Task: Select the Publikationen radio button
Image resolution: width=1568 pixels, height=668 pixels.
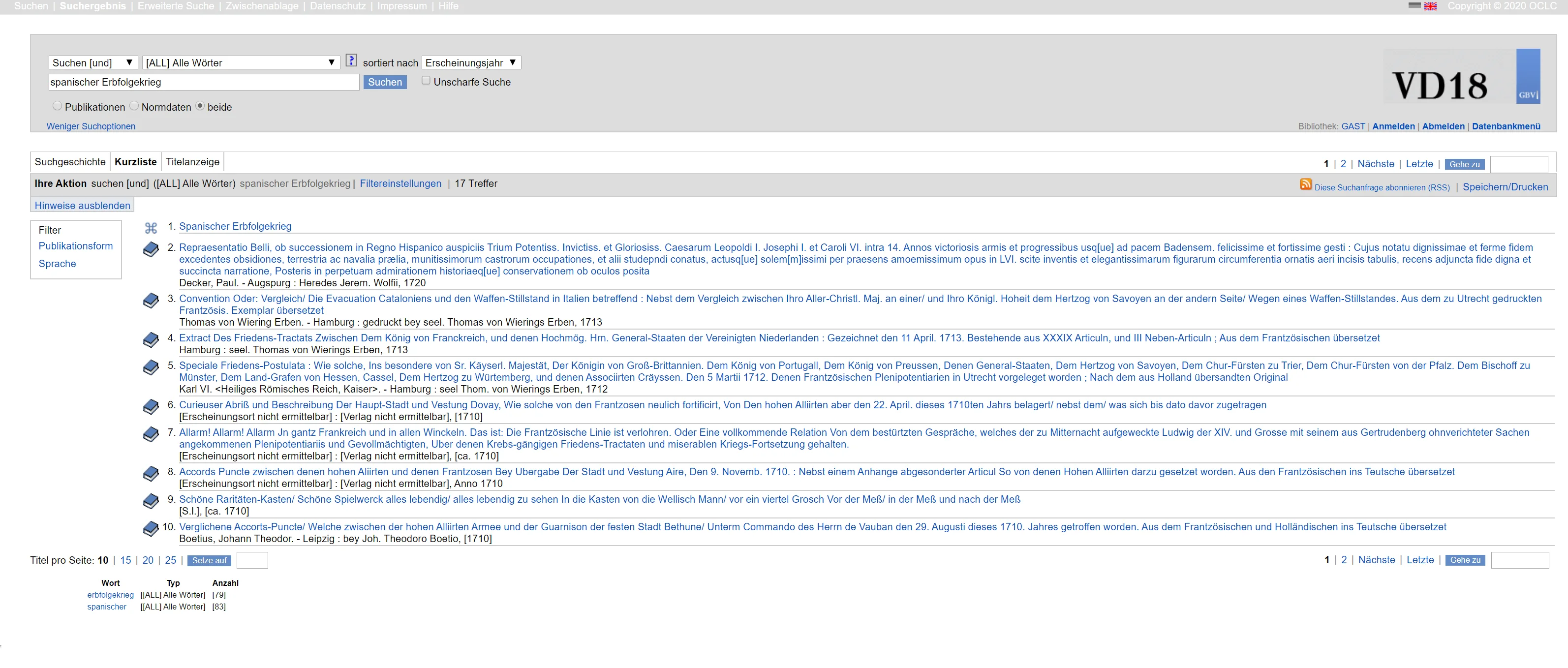Action: (57, 106)
